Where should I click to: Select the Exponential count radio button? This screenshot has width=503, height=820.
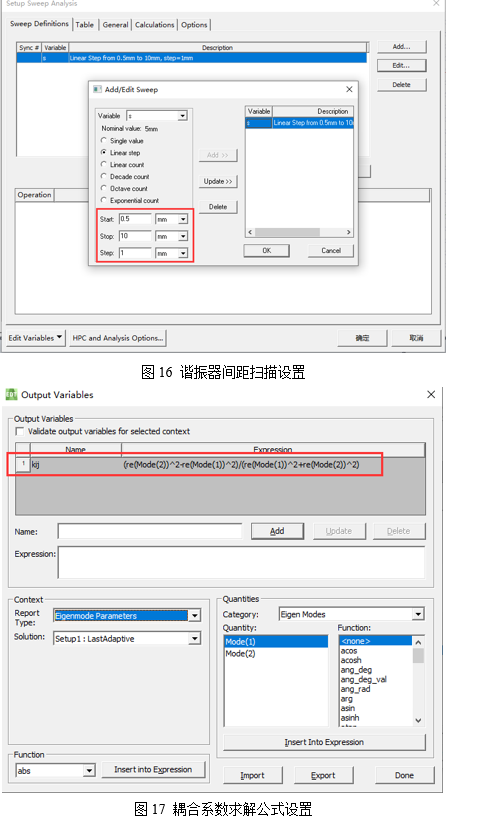click(104, 200)
